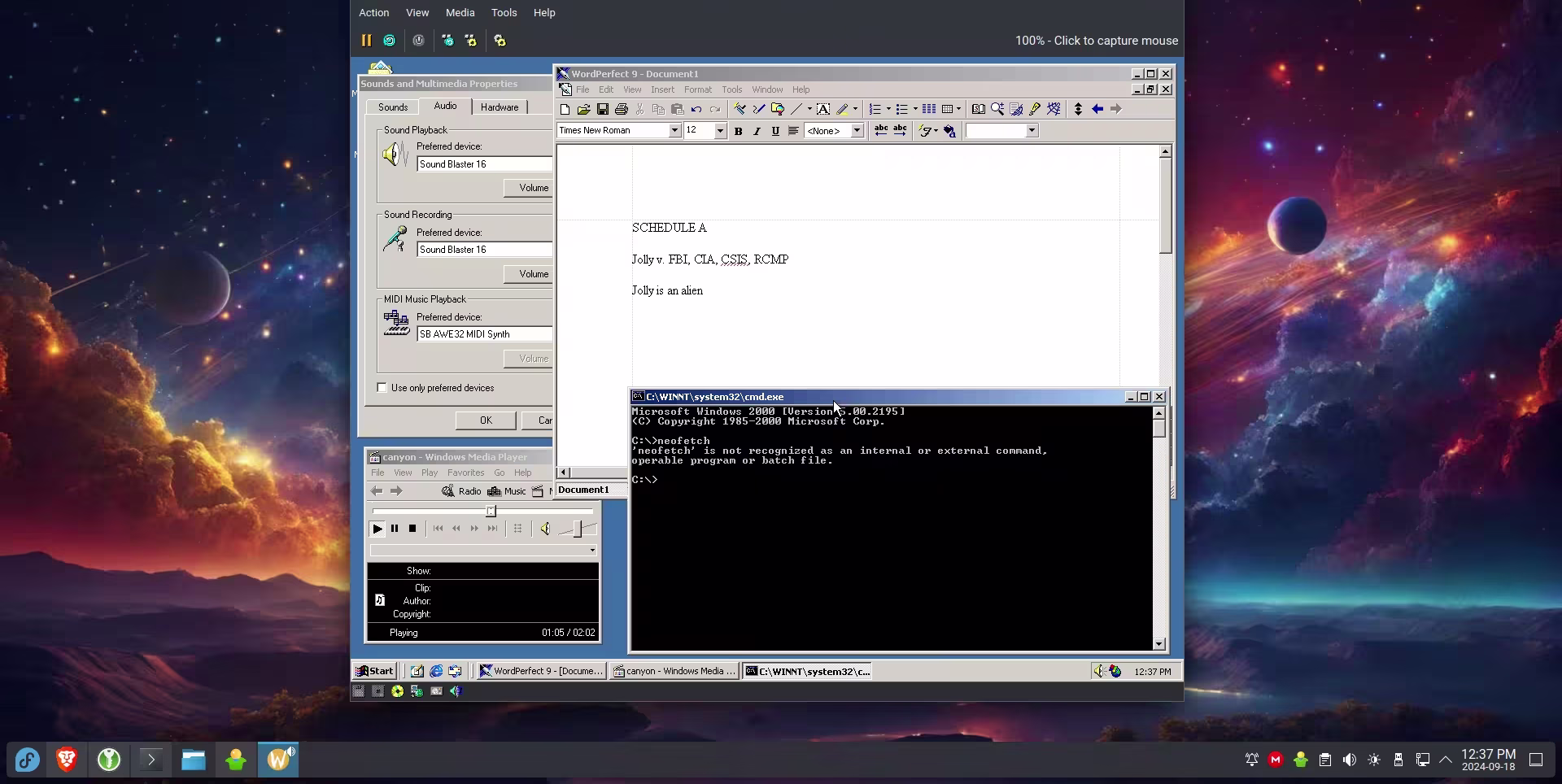Viewport: 1562px width, 784px height.
Task: Click the Document1 tab in WordPerfect
Action: (591, 490)
